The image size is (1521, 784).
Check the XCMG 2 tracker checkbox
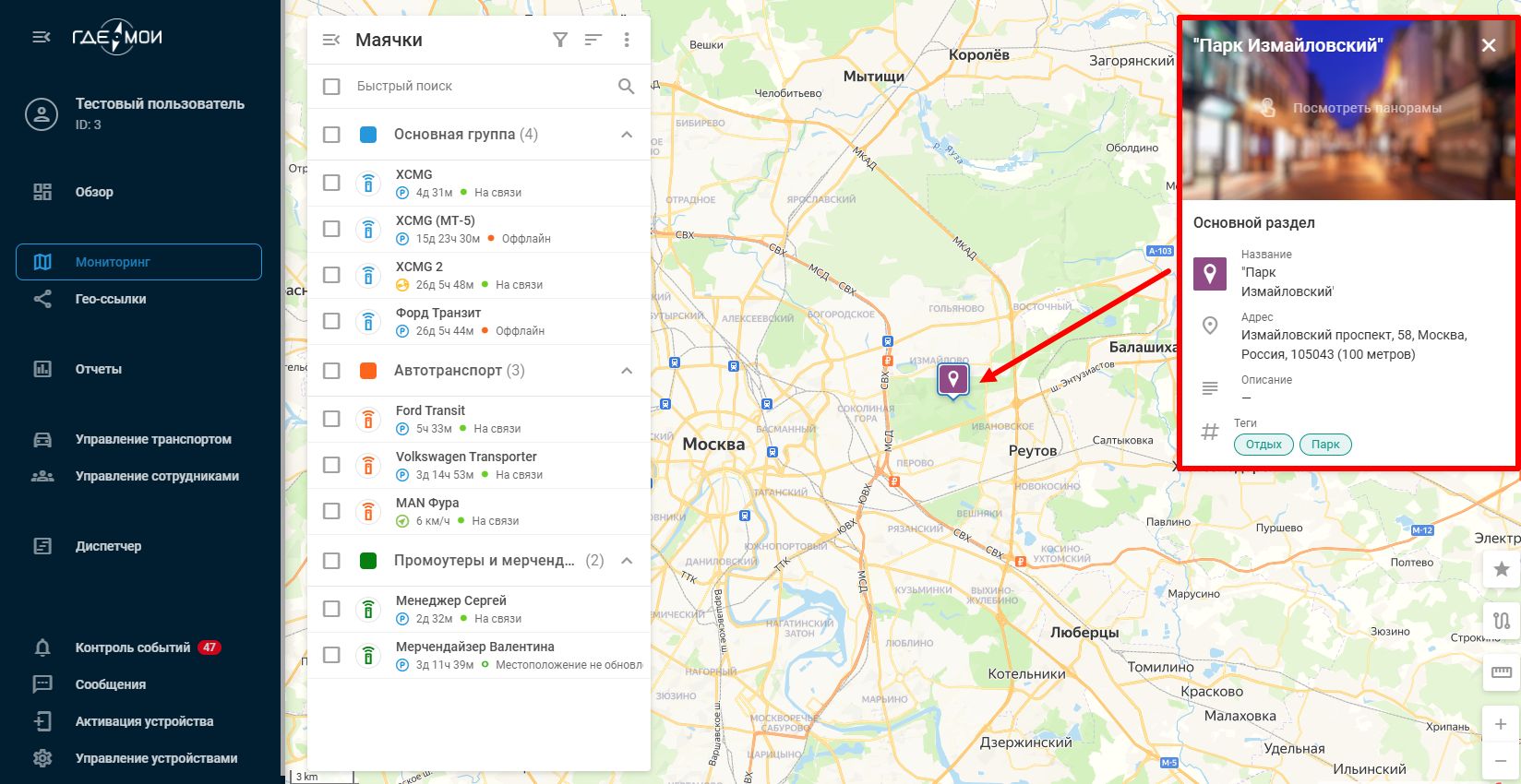tap(331, 275)
